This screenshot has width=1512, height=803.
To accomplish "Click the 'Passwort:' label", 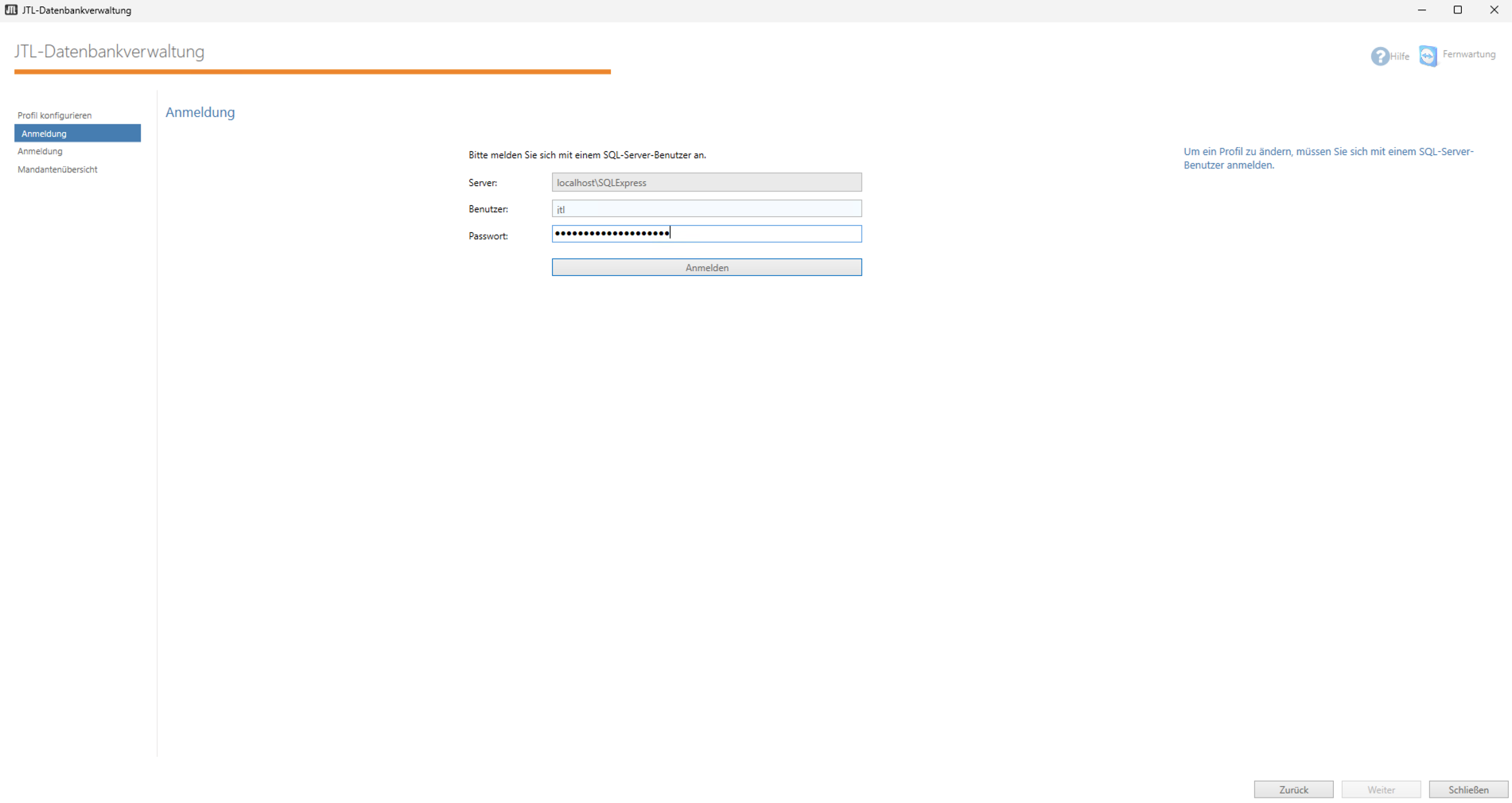I will (488, 236).
